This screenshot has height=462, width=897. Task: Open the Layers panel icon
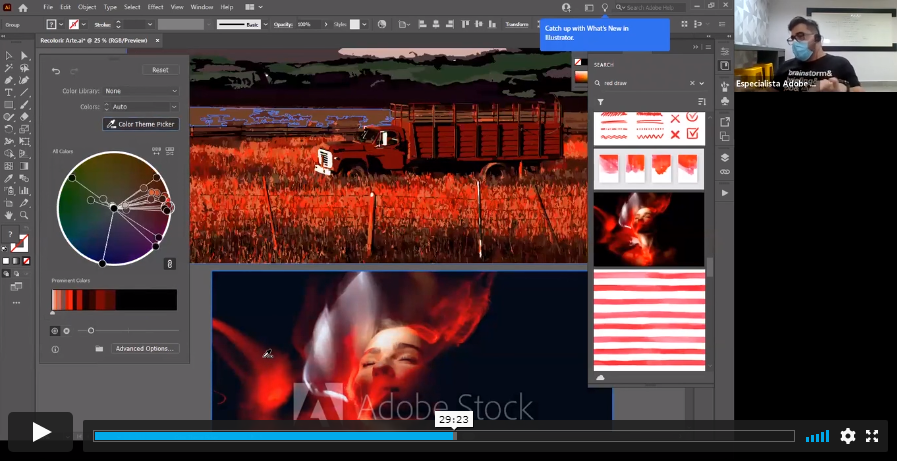[725, 158]
